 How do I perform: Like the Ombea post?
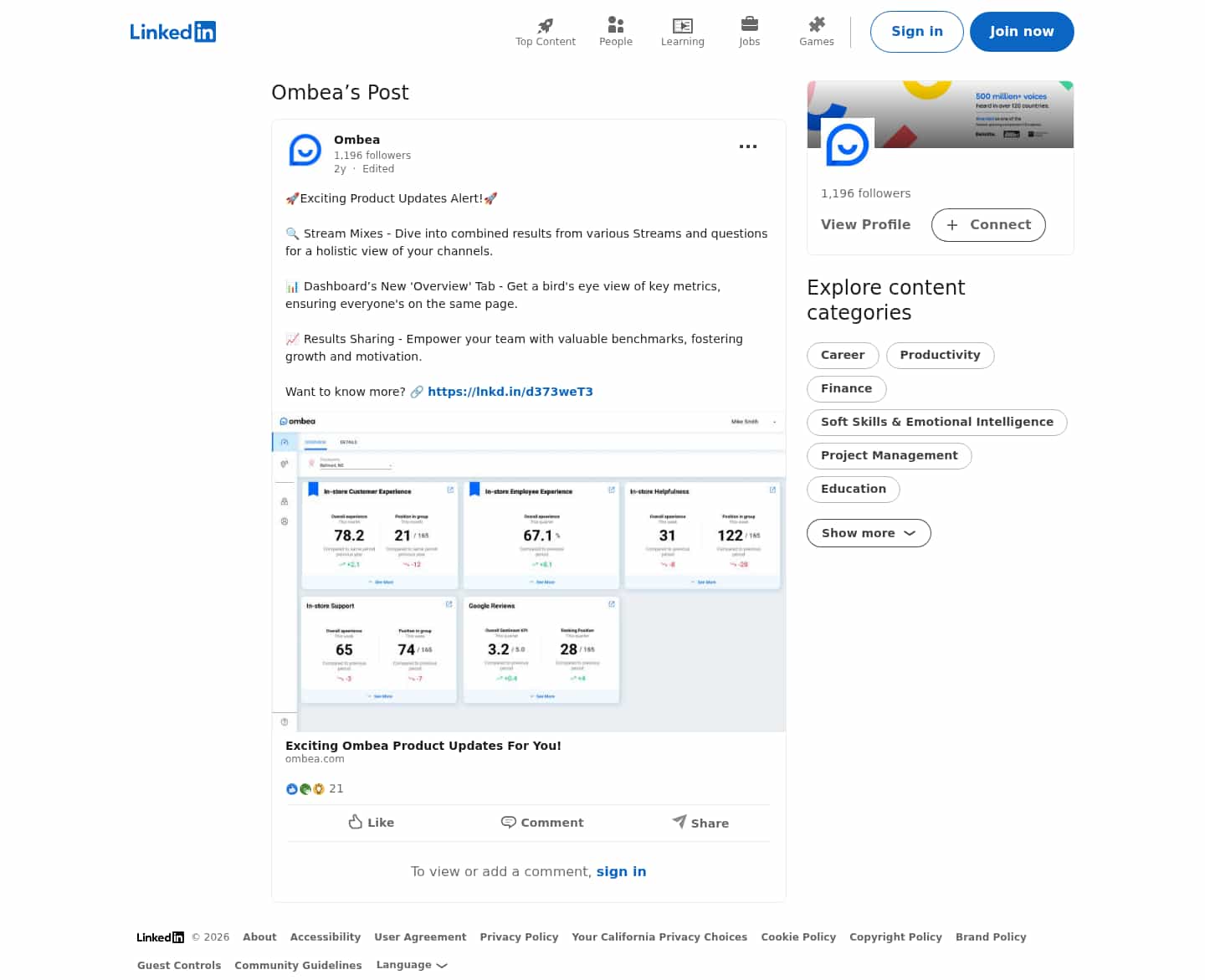[x=371, y=823]
